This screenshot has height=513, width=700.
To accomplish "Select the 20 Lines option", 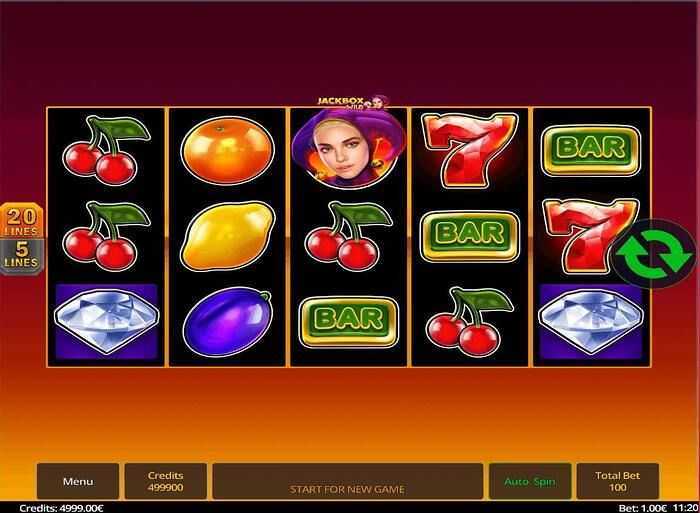I will click(22, 221).
